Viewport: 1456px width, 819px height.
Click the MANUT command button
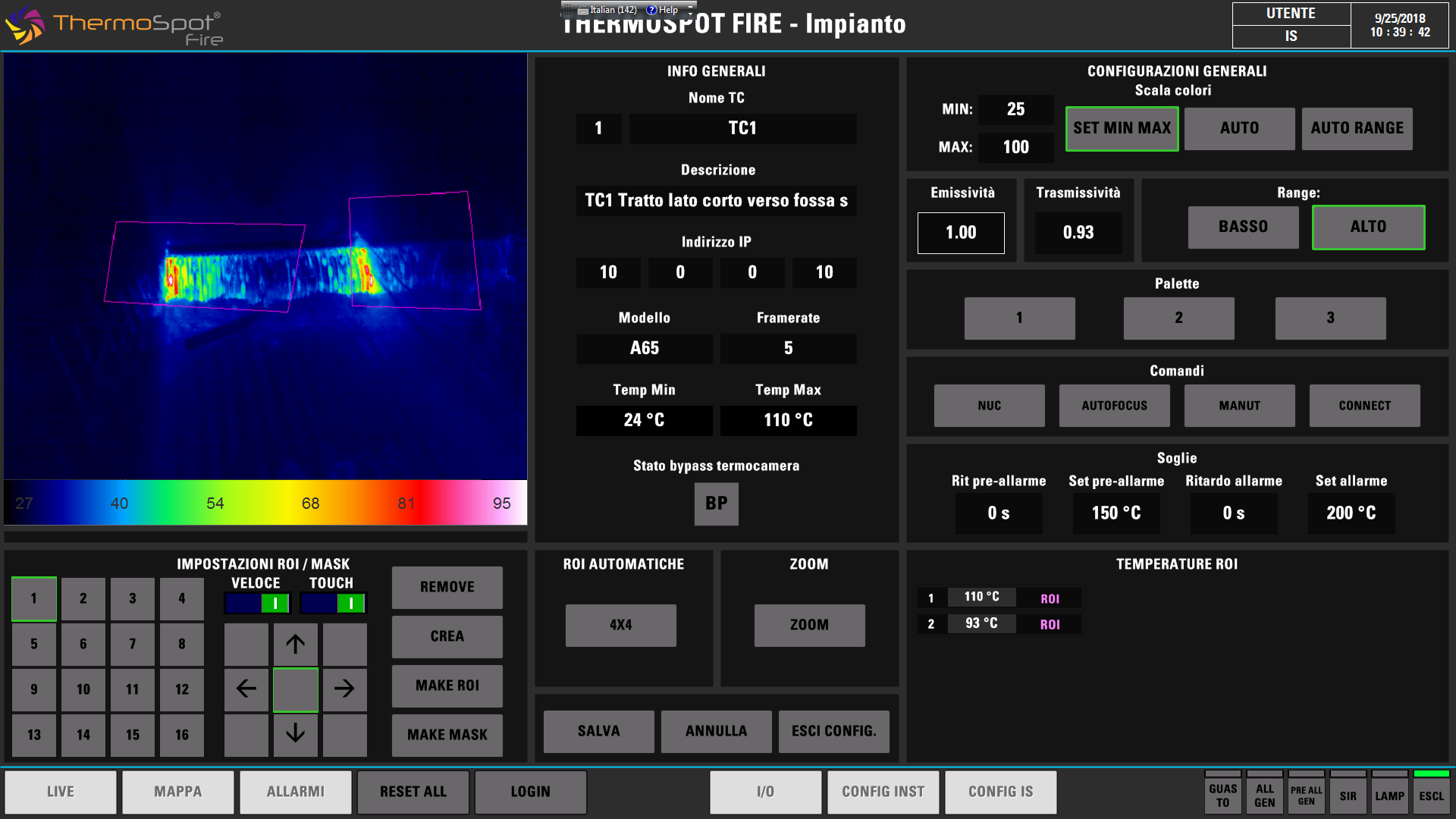pyautogui.click(x=1239, y=406)
